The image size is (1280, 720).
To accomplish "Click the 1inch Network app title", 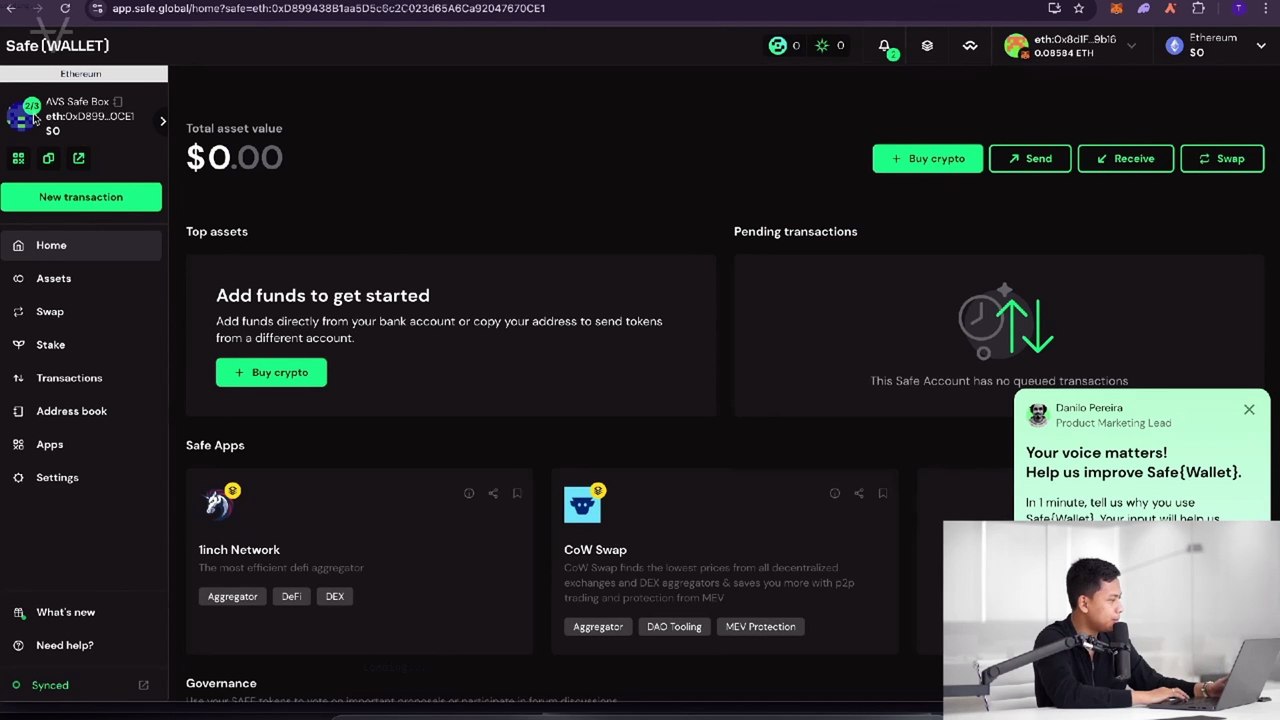I will coord(239,550).
